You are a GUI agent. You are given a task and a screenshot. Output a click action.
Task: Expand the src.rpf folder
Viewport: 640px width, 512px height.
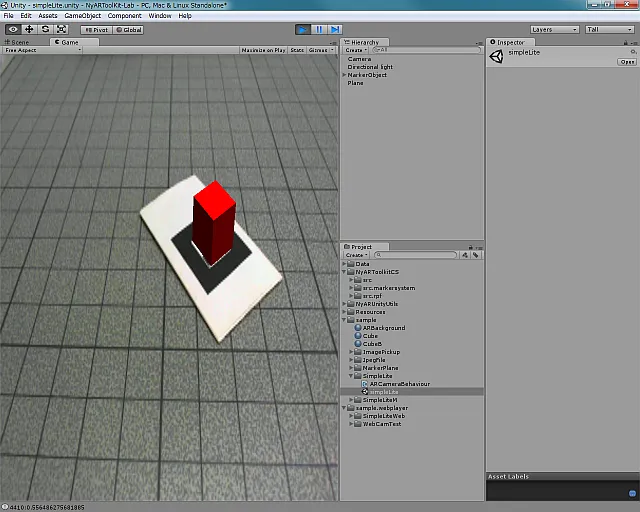[351, 296]
